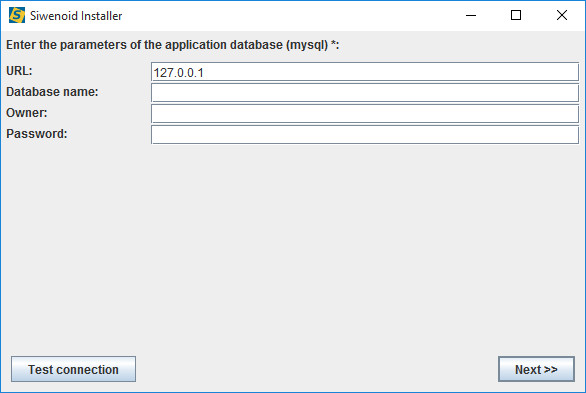This screenshot has width=586, height=393.
Task: Proceed with the Next >> button
Action: click(536, 369)
